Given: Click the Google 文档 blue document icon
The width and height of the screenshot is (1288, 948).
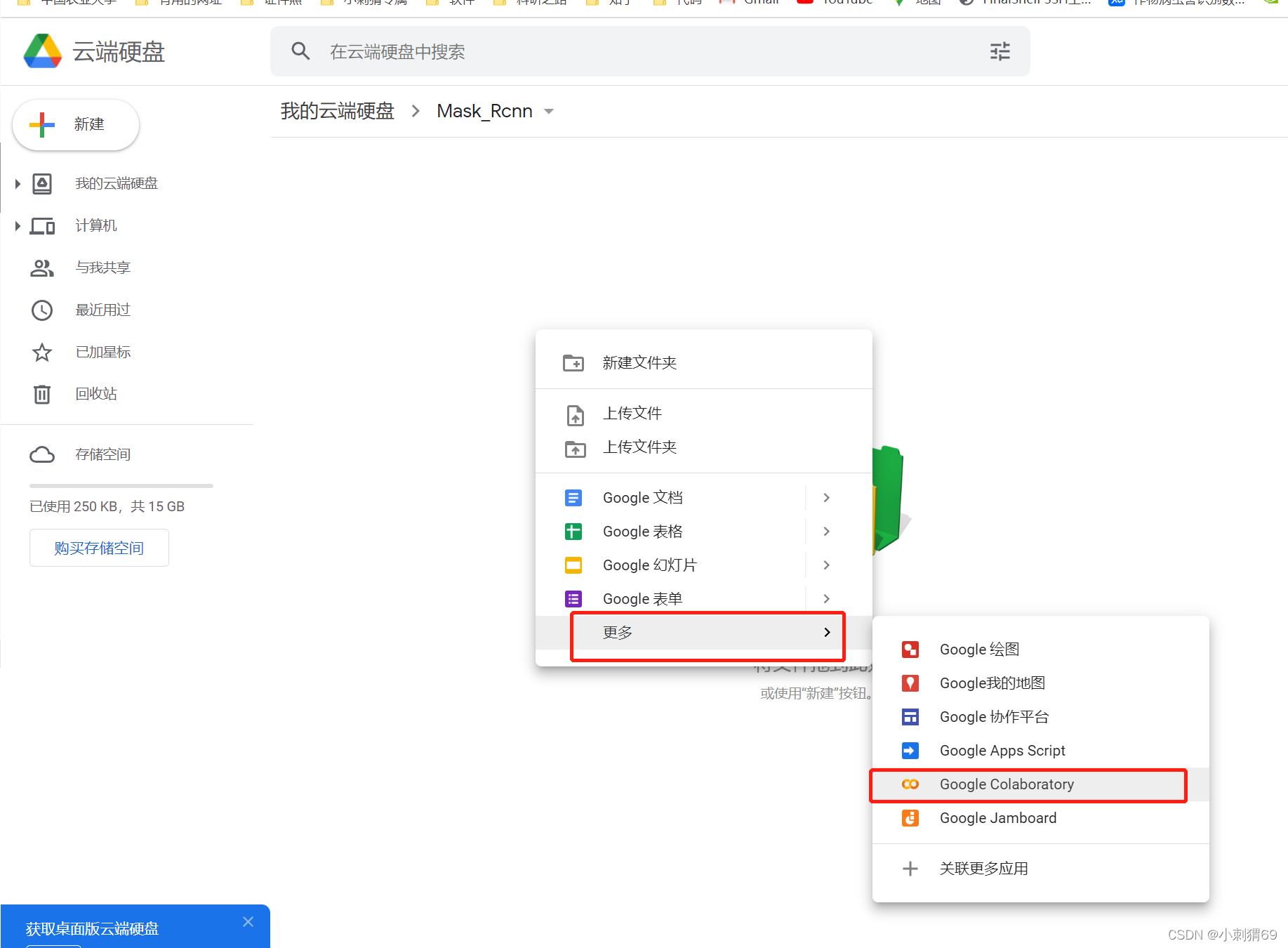Looking at the screenshot, I should [x=573, y=498].
